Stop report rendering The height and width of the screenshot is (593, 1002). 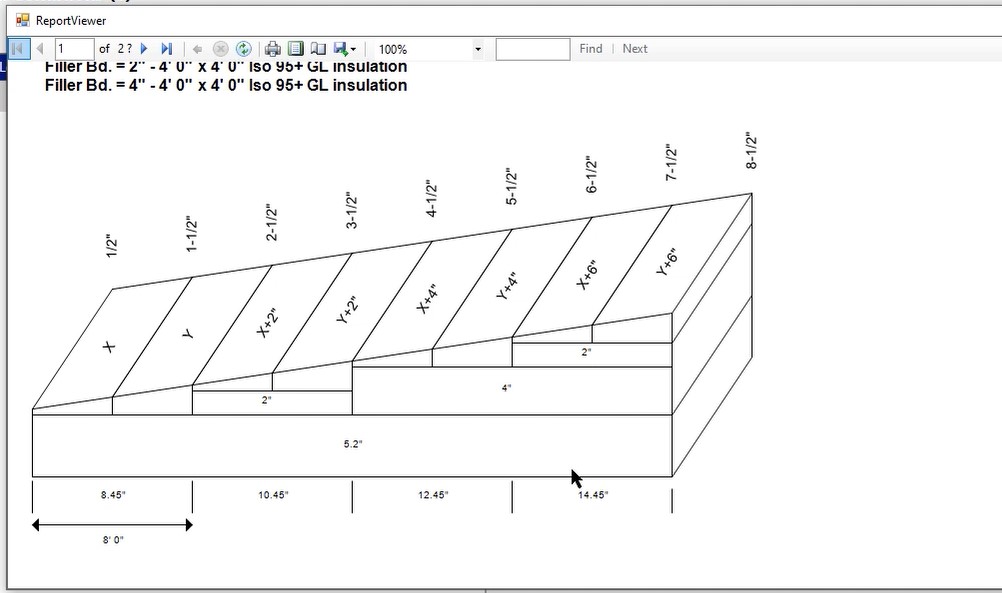pos(221,49)
